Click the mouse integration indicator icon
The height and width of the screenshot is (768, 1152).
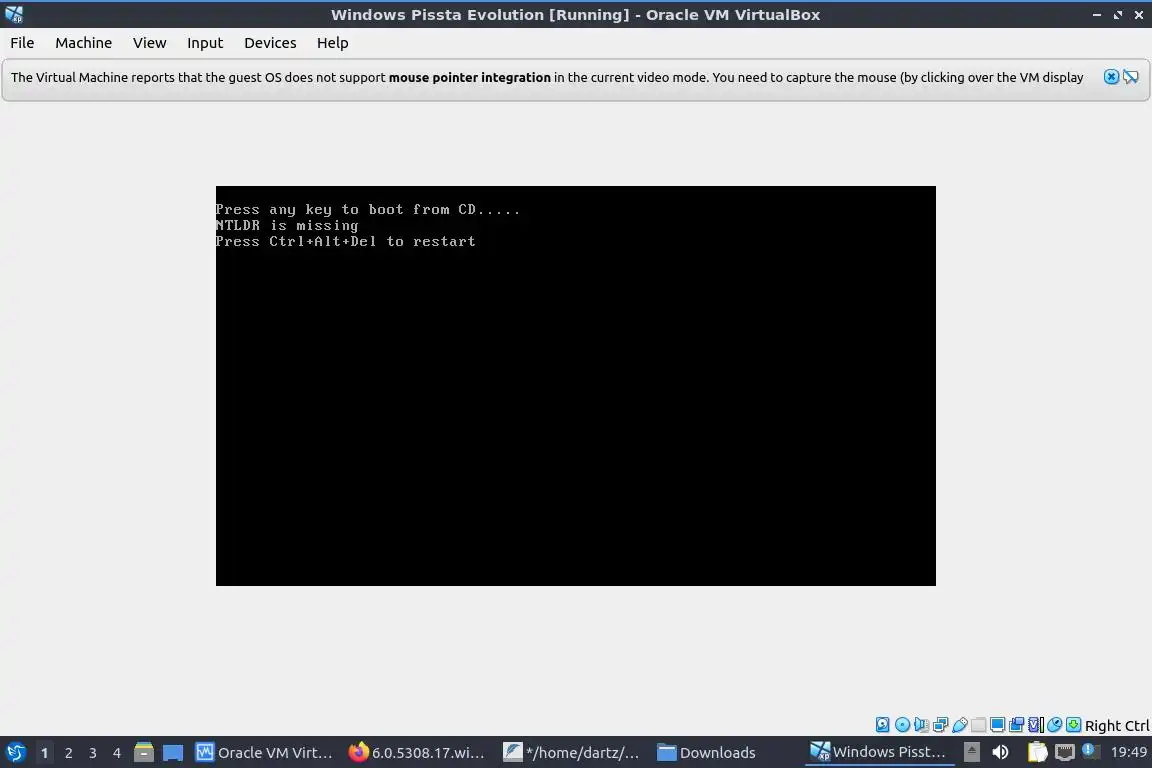[1054, 725]
